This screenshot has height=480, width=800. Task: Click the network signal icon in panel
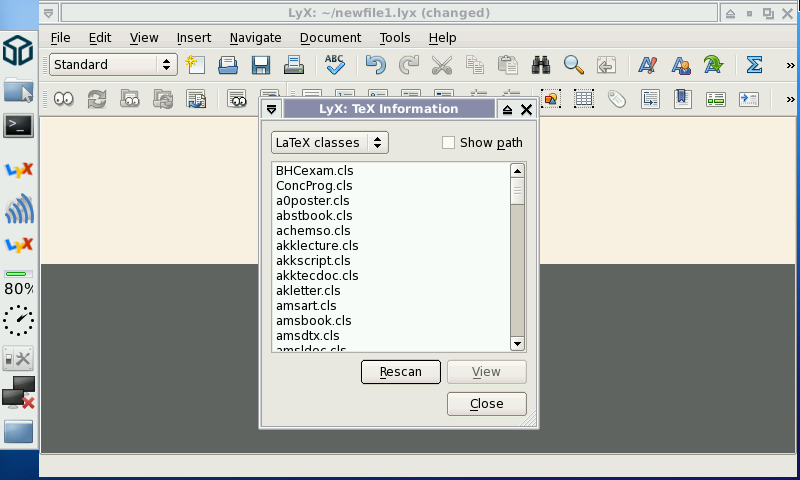[19, 209]
